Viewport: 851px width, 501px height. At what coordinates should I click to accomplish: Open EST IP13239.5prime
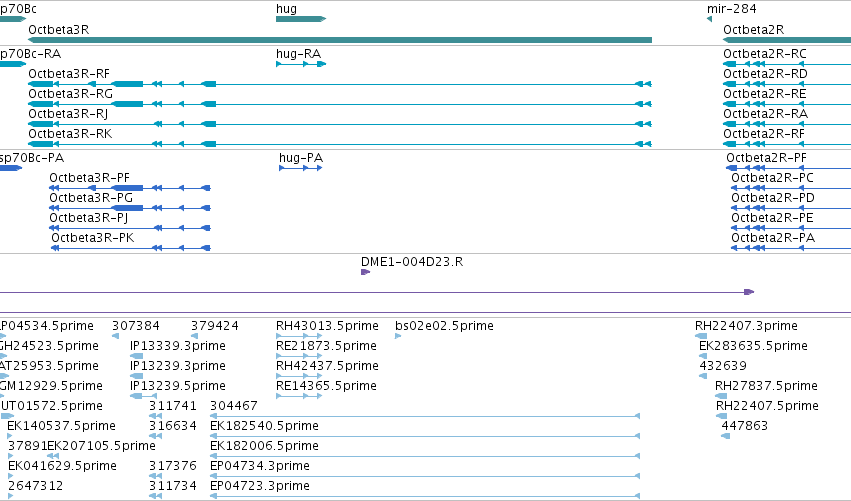coord(177,386)
